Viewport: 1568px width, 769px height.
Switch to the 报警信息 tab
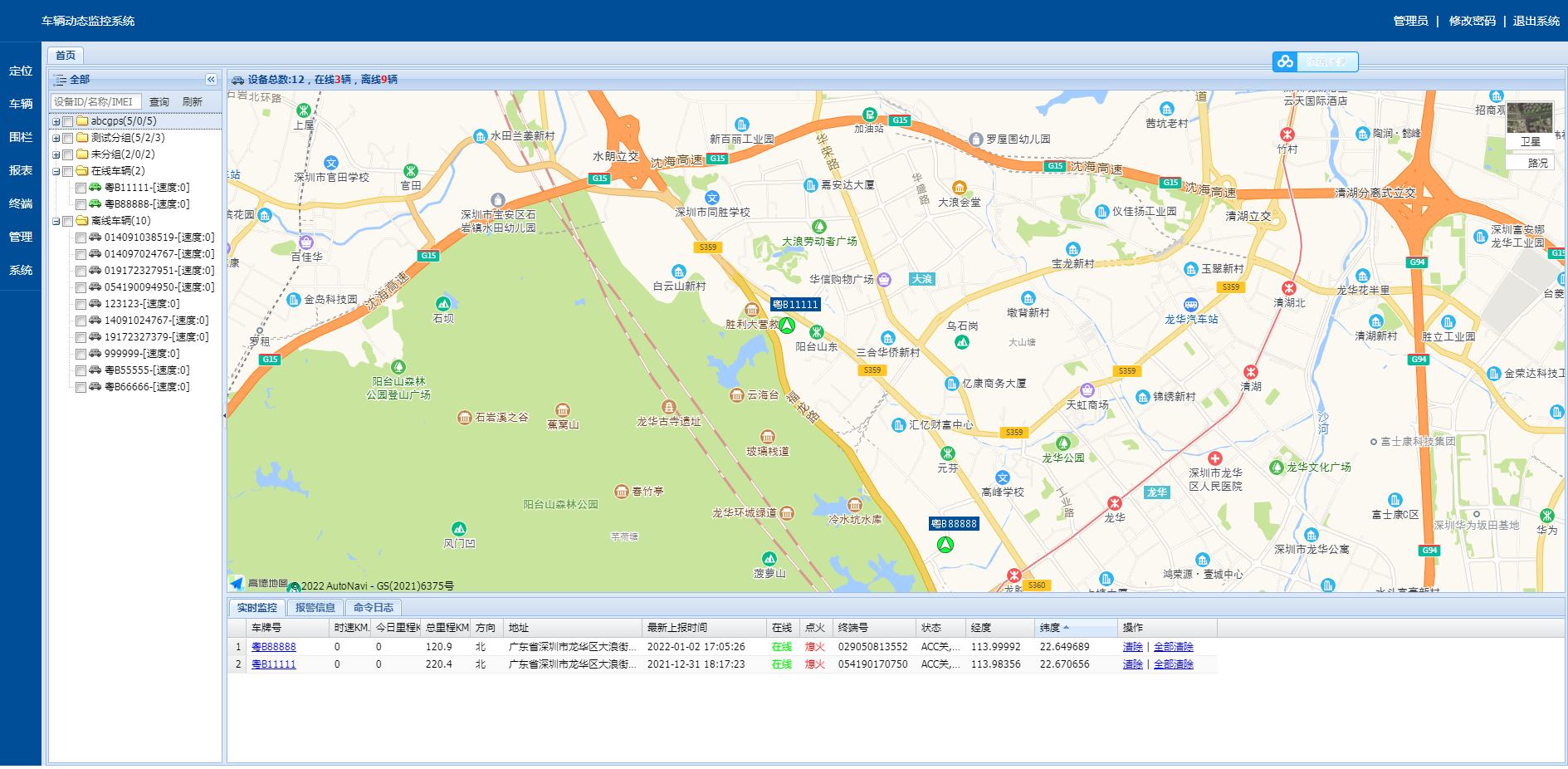tap(315, 608)
